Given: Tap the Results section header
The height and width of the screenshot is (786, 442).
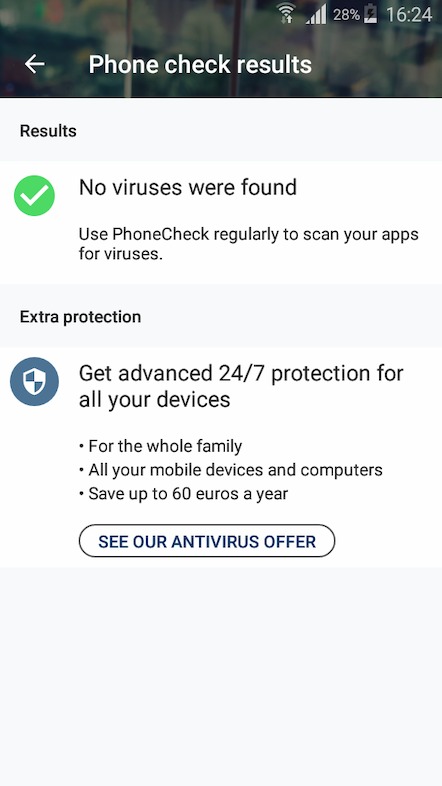Looking at the screenshot, I should [x=48, y=131].
